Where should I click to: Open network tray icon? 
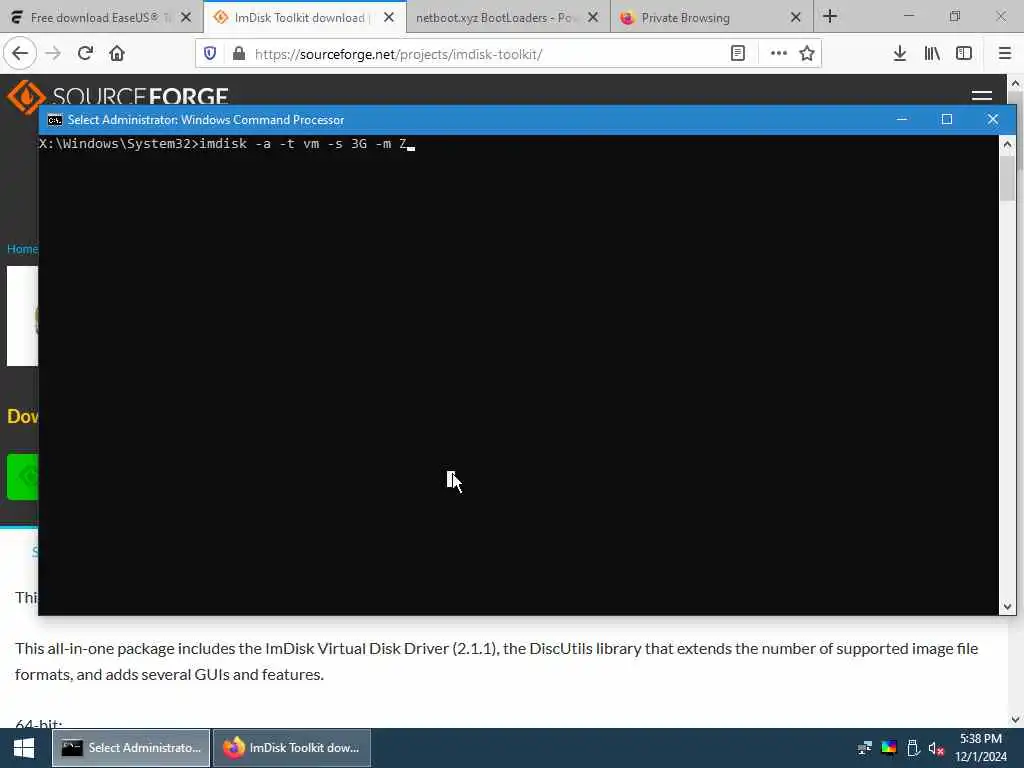click(x=865, y=748)
